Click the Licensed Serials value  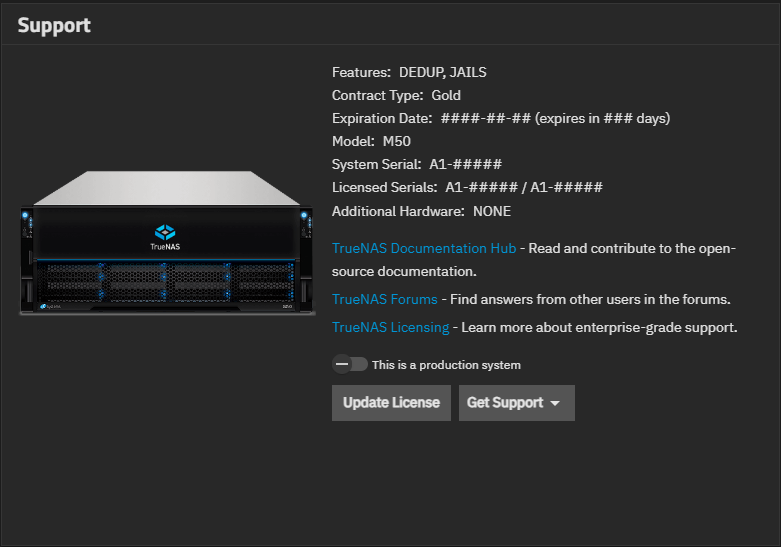[x=523, y=187]
